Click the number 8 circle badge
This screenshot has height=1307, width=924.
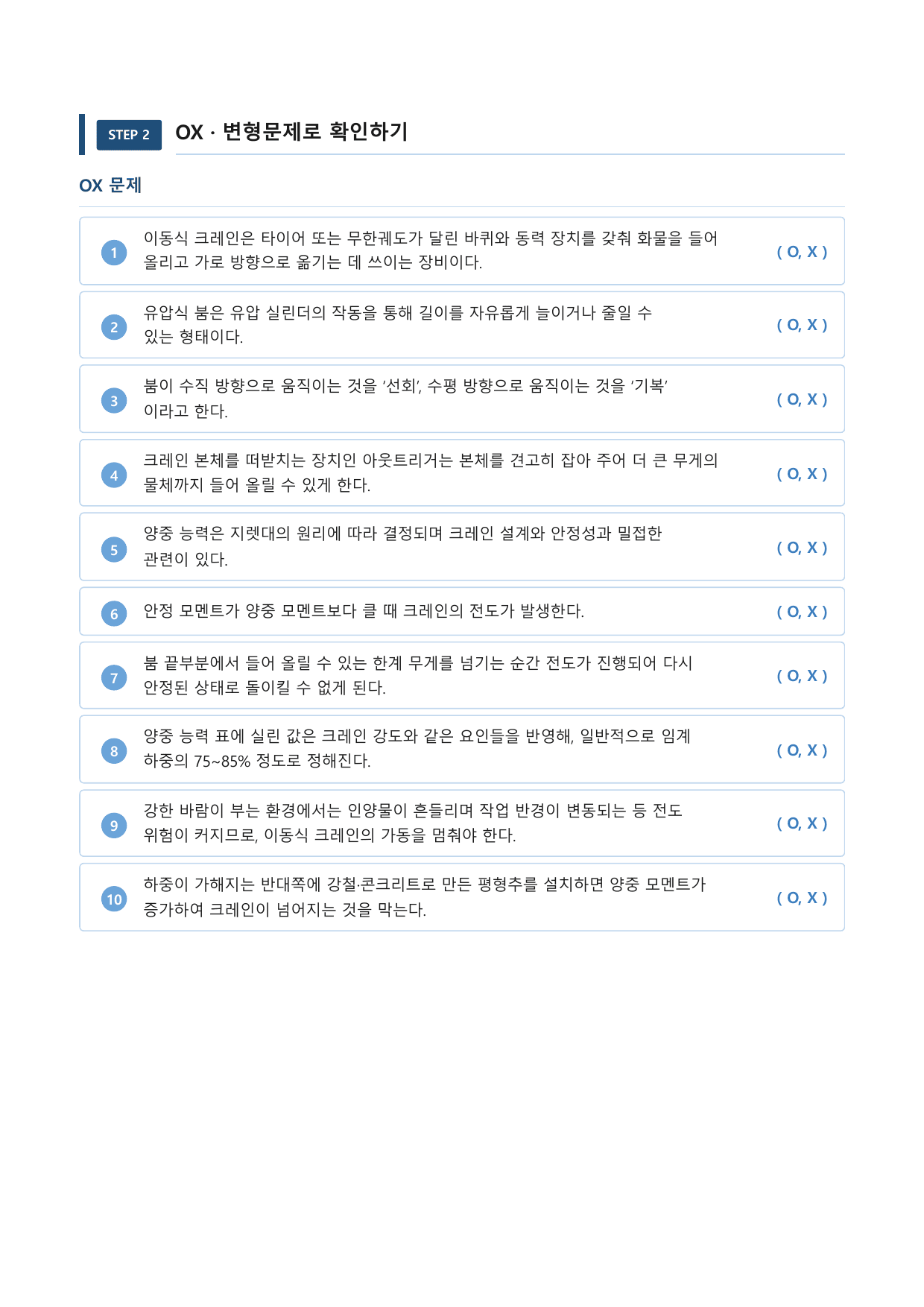coord(114,751)
